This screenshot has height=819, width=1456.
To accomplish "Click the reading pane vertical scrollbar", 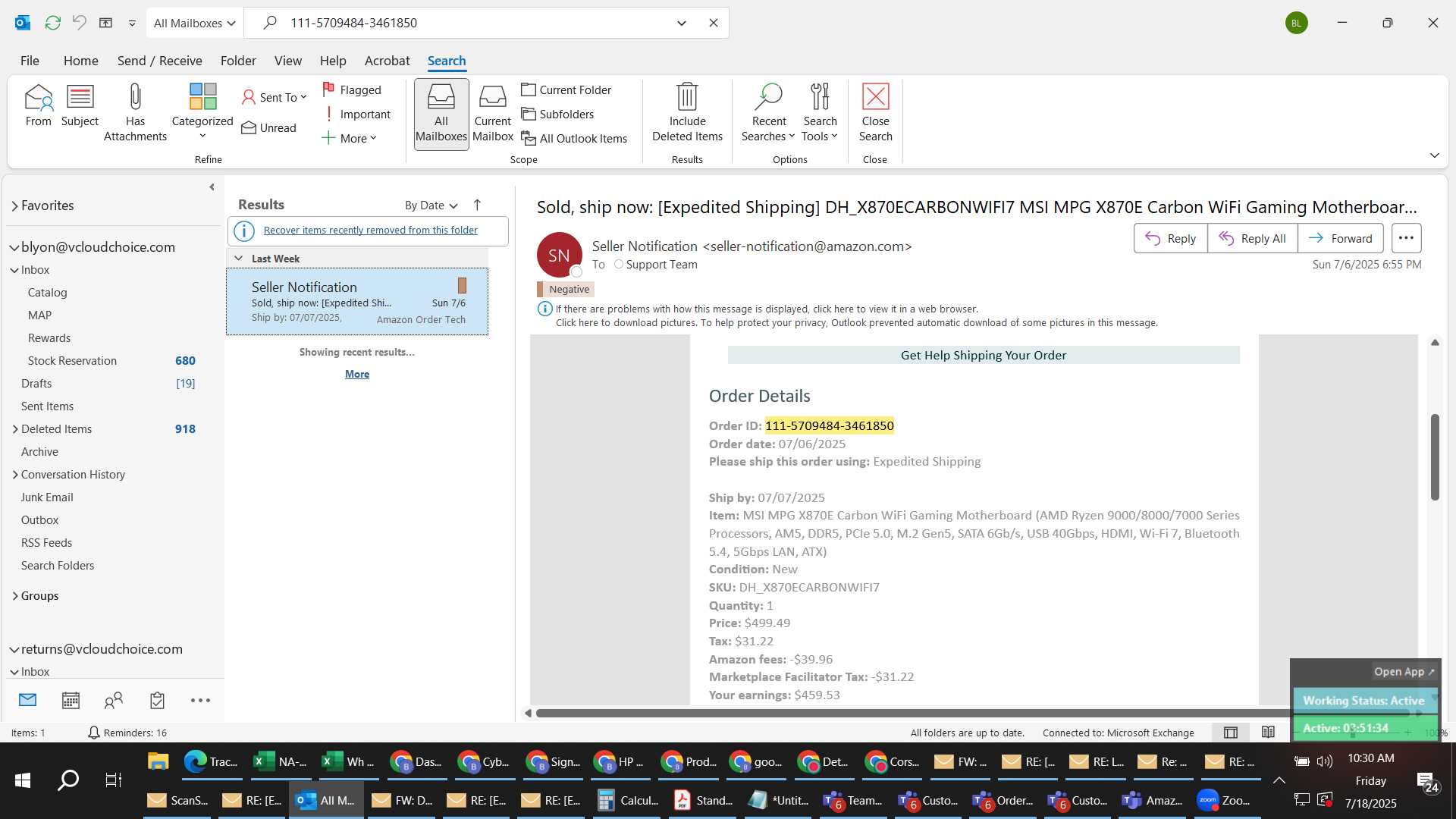I will pos(1434,457).
